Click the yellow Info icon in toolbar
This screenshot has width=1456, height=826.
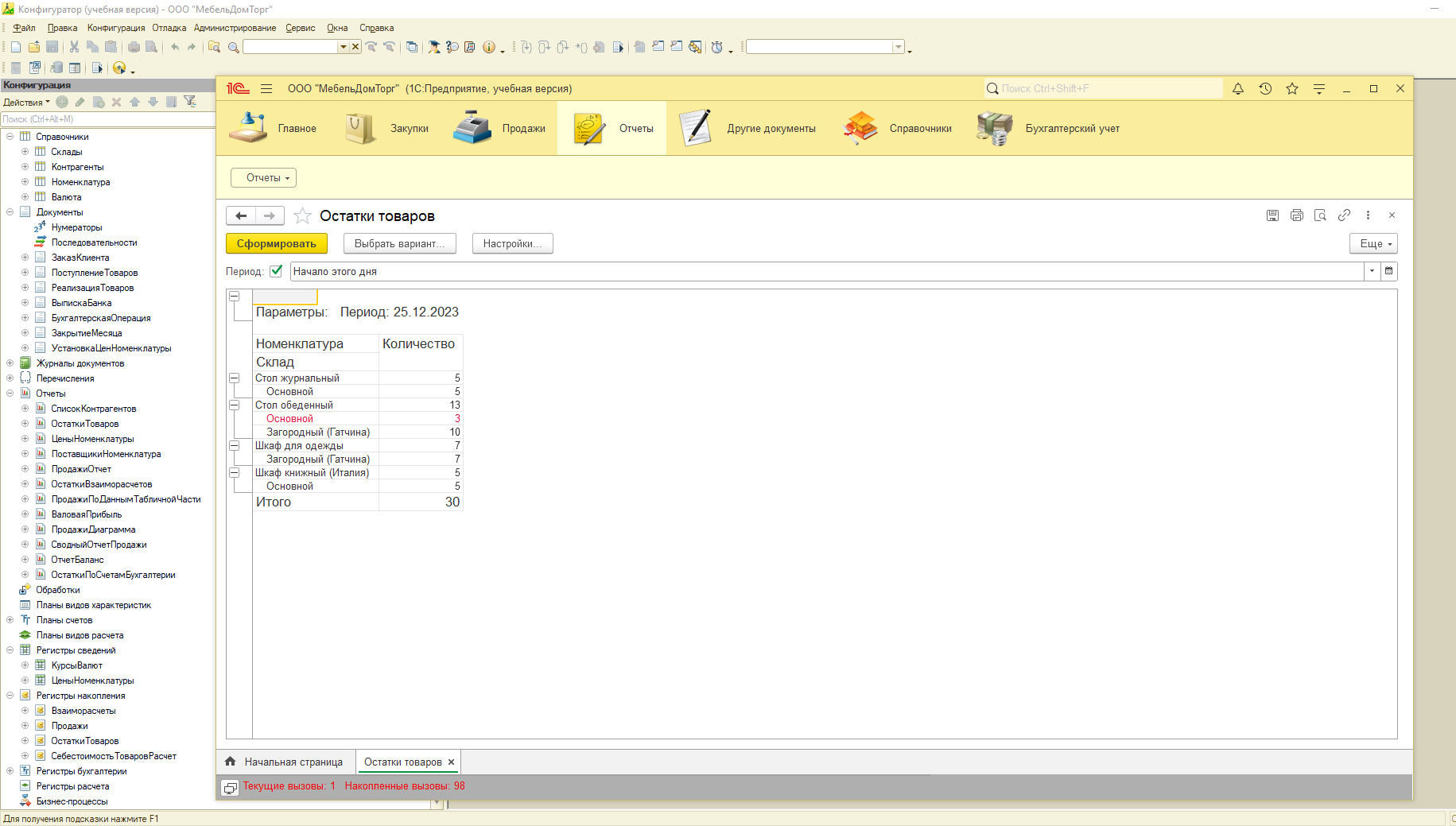[x=489, y=47]
